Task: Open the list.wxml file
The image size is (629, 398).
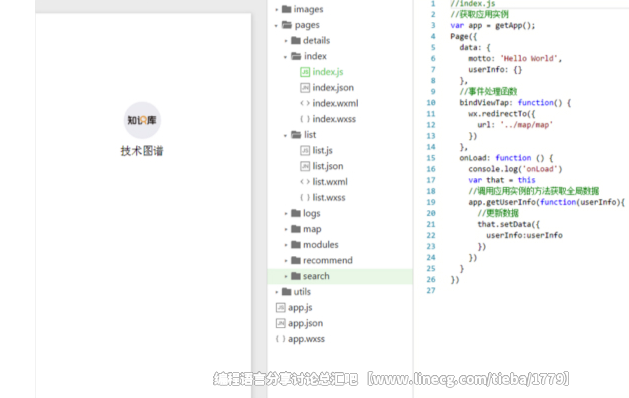Action: (330, 182)
